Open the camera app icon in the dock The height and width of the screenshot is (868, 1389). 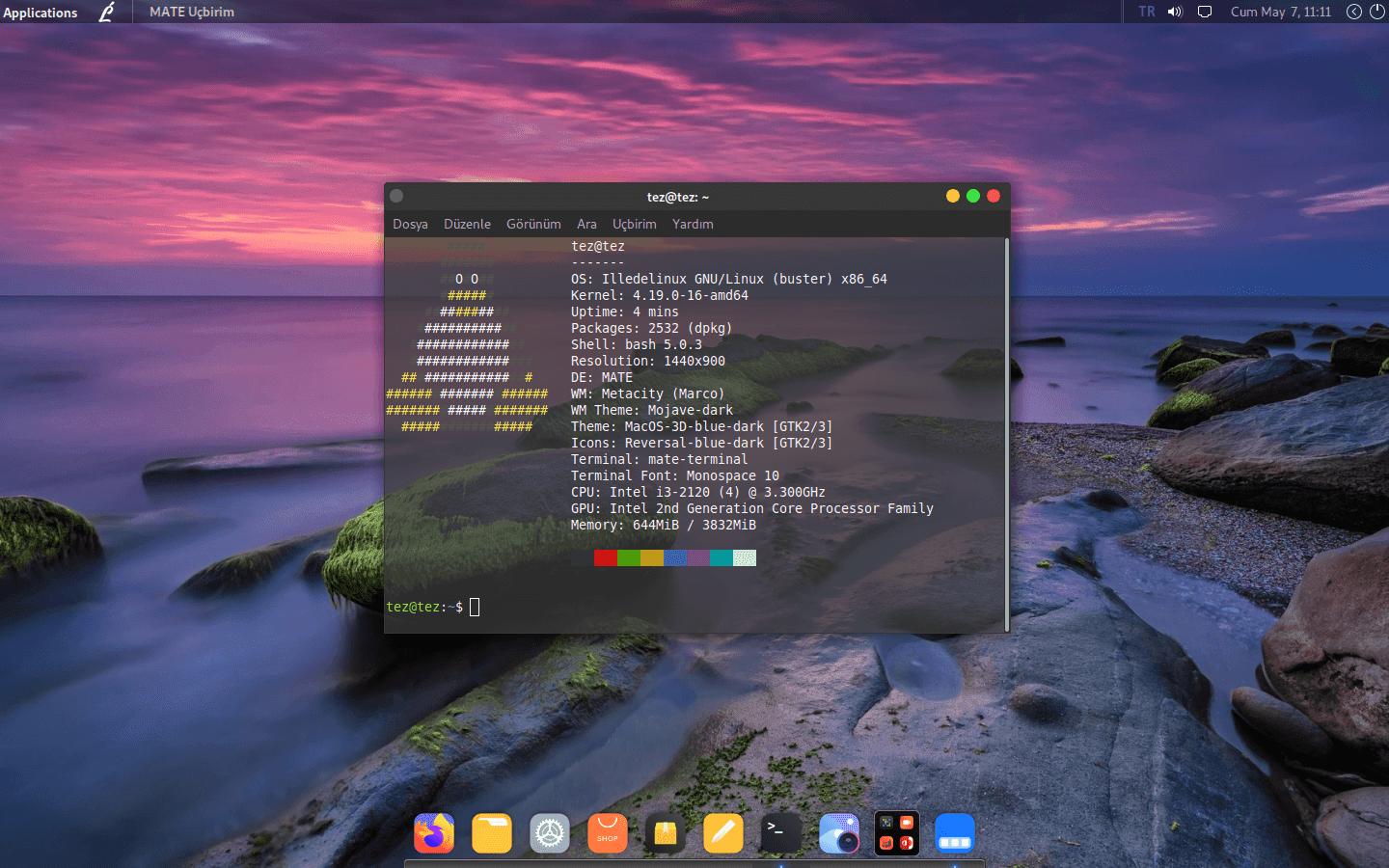(x=839, y=833)
